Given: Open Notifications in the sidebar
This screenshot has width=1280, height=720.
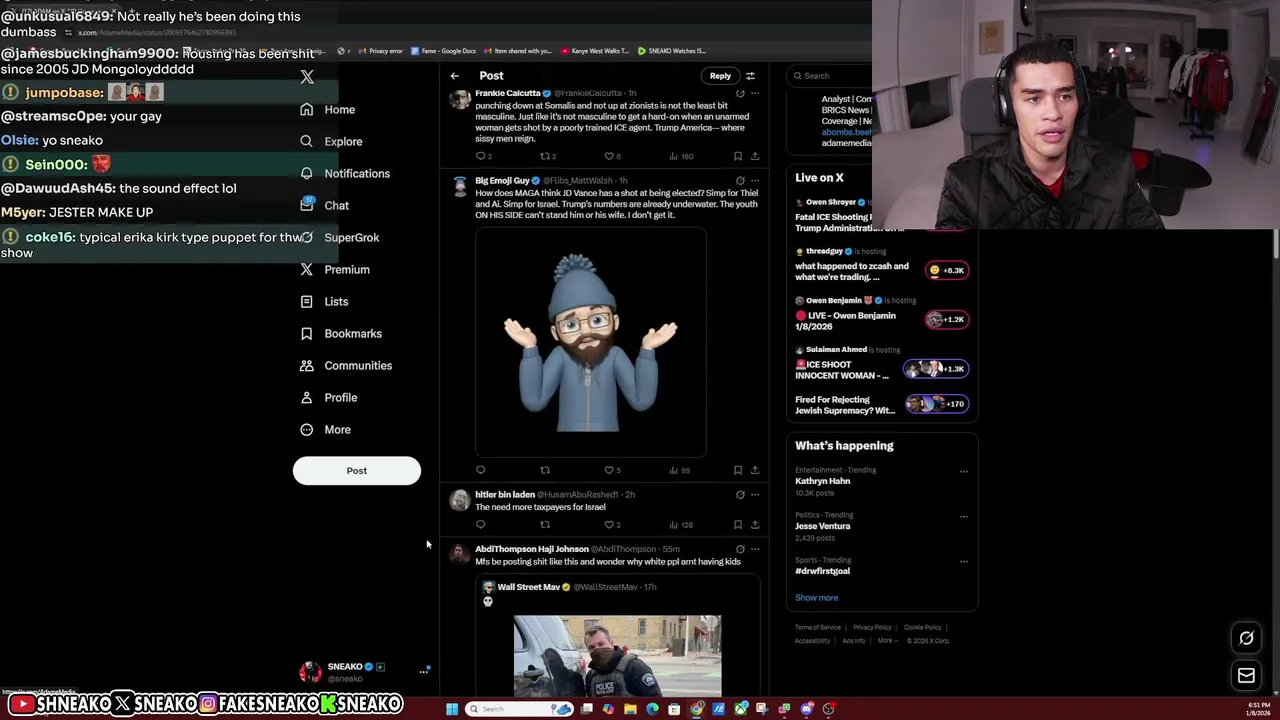Looking at the screenshot, I should 345,173.
